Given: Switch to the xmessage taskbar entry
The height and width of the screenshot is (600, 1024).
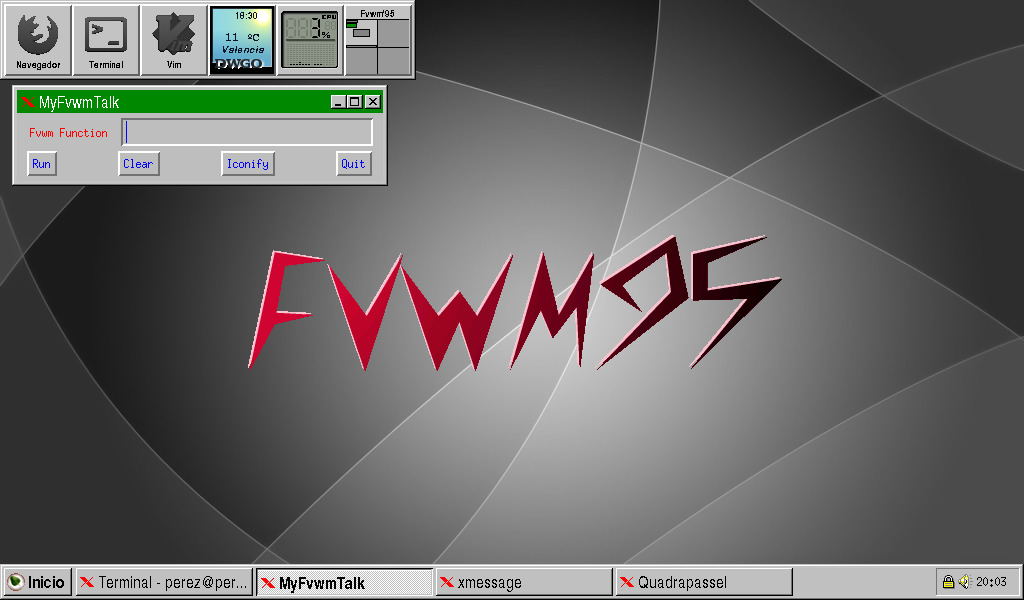Looking at the screenshot, I should [x=524, y=582].
